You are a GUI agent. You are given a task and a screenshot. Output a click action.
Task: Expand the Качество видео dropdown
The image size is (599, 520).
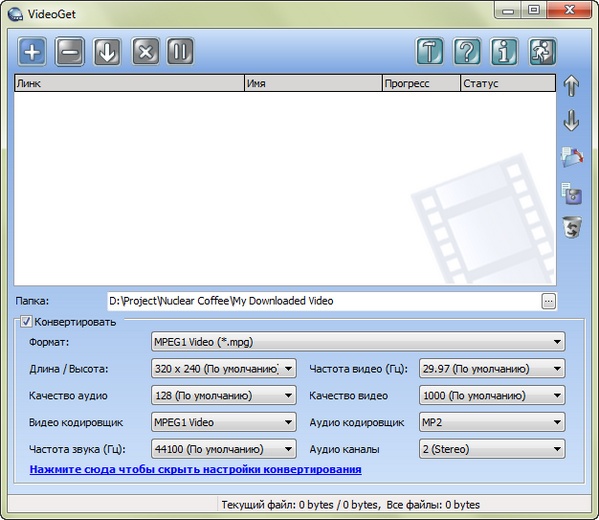492,395
